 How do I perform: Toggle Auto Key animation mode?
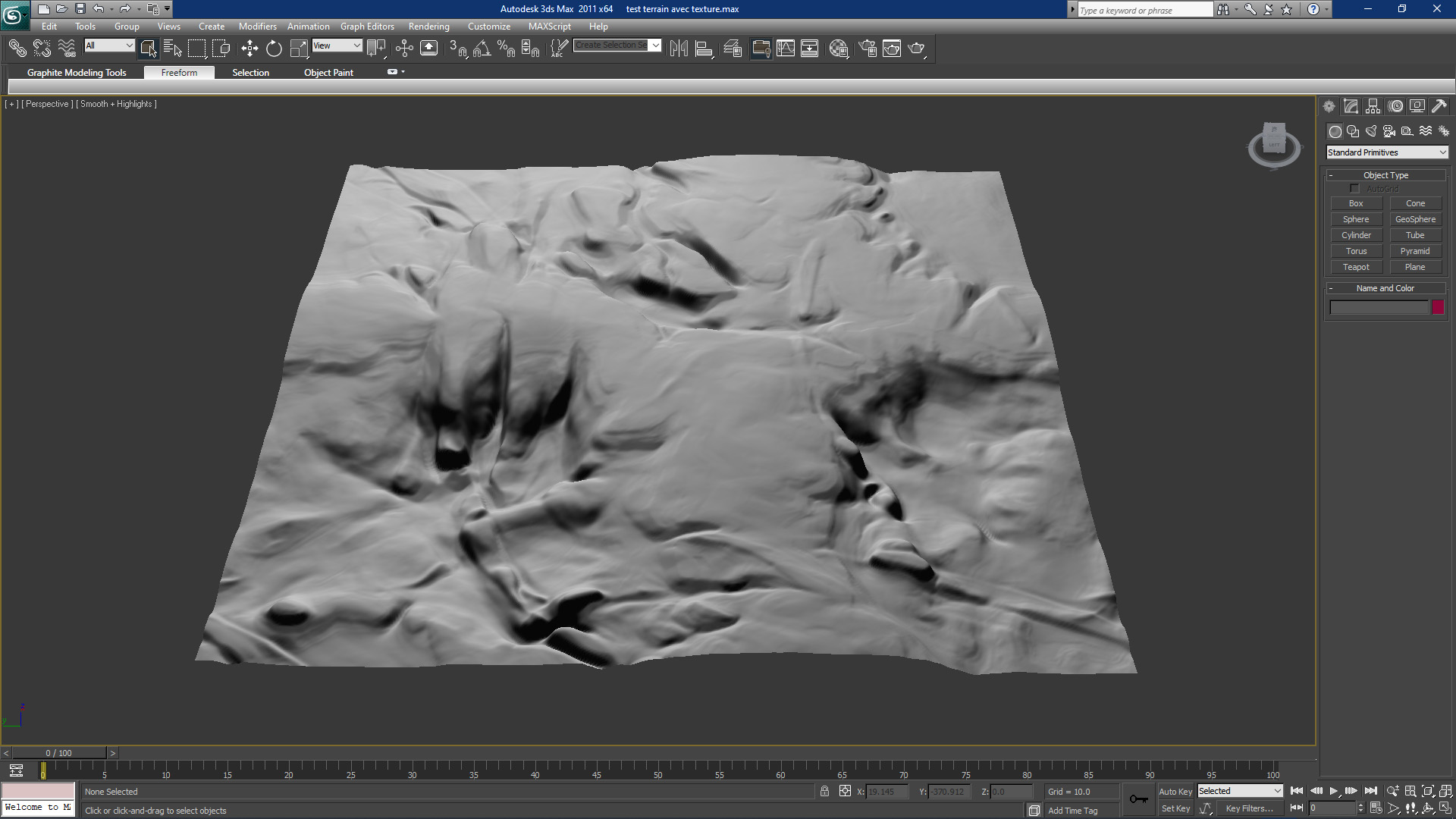1176,791
